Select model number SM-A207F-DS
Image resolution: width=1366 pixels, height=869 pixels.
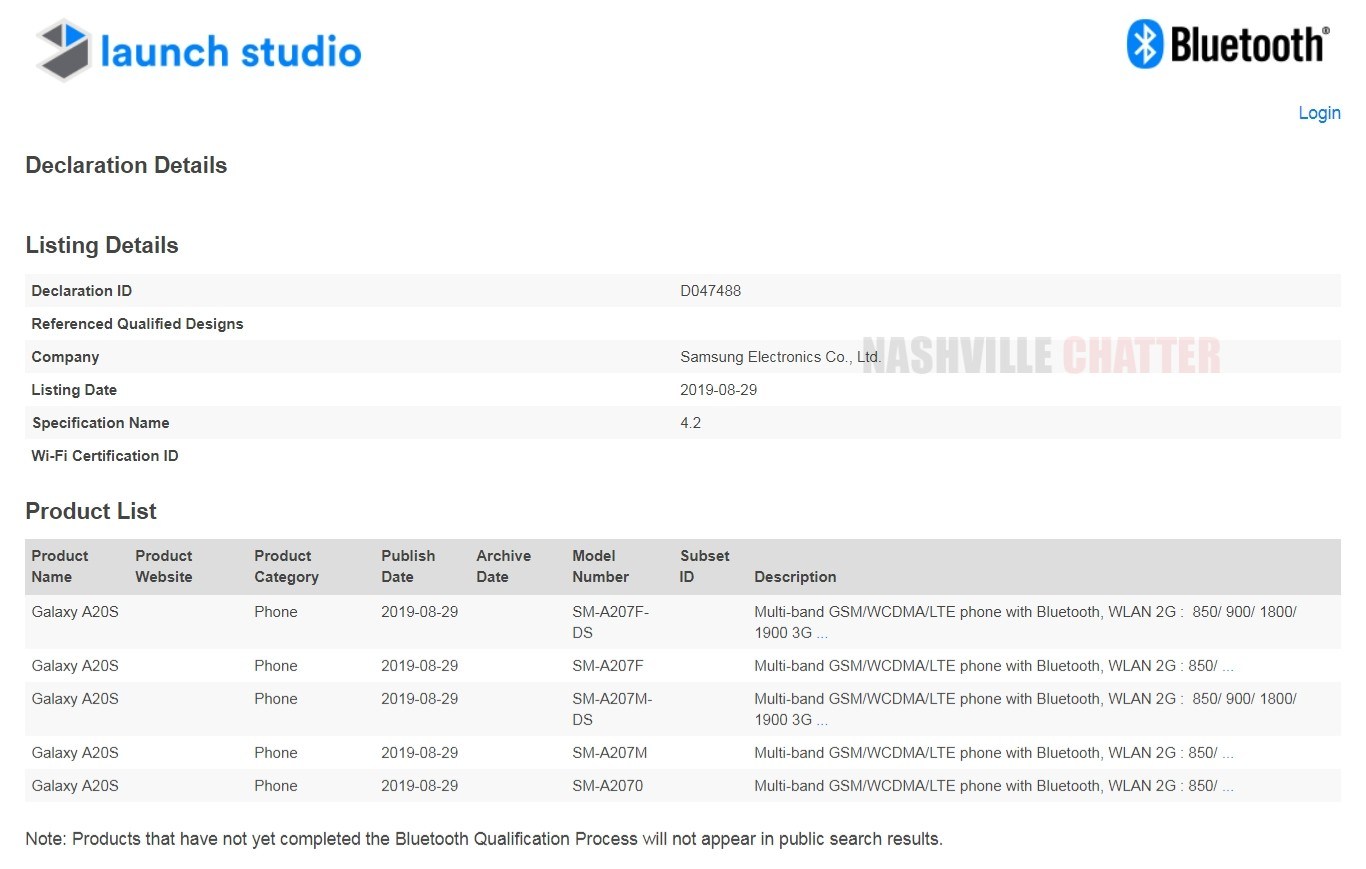(610, 622)
